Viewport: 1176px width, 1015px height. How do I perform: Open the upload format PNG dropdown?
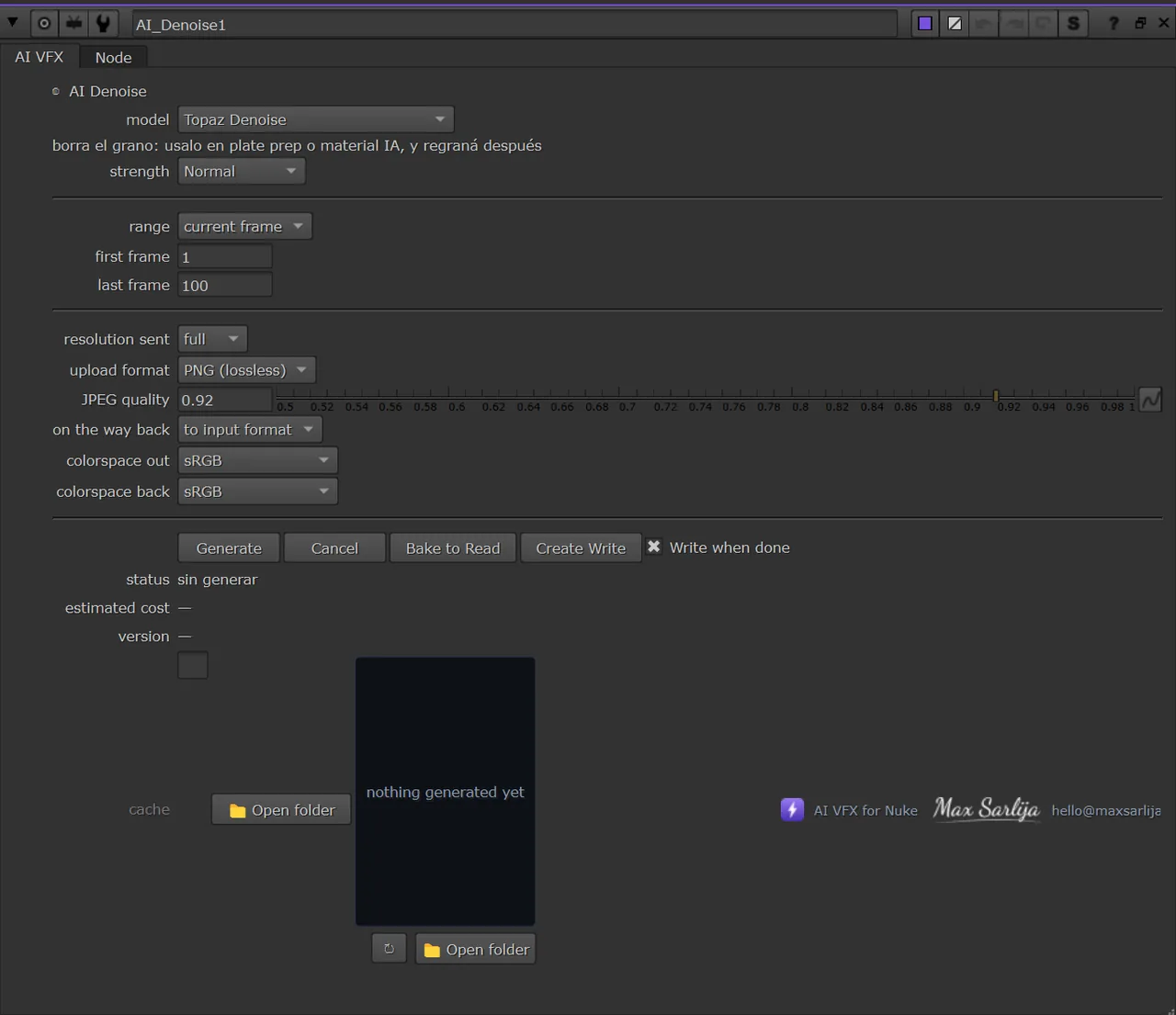[246, 370]
